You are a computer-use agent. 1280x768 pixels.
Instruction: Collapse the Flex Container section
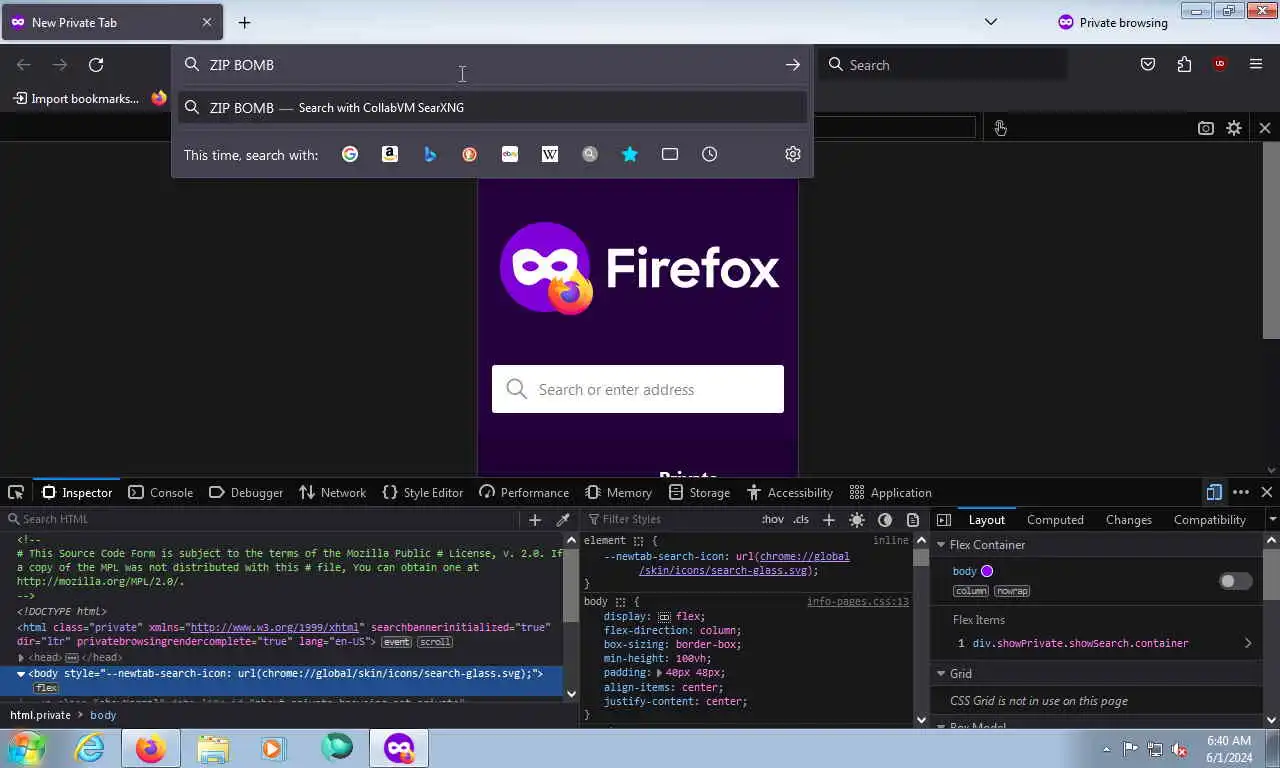(x=941, y=545)
